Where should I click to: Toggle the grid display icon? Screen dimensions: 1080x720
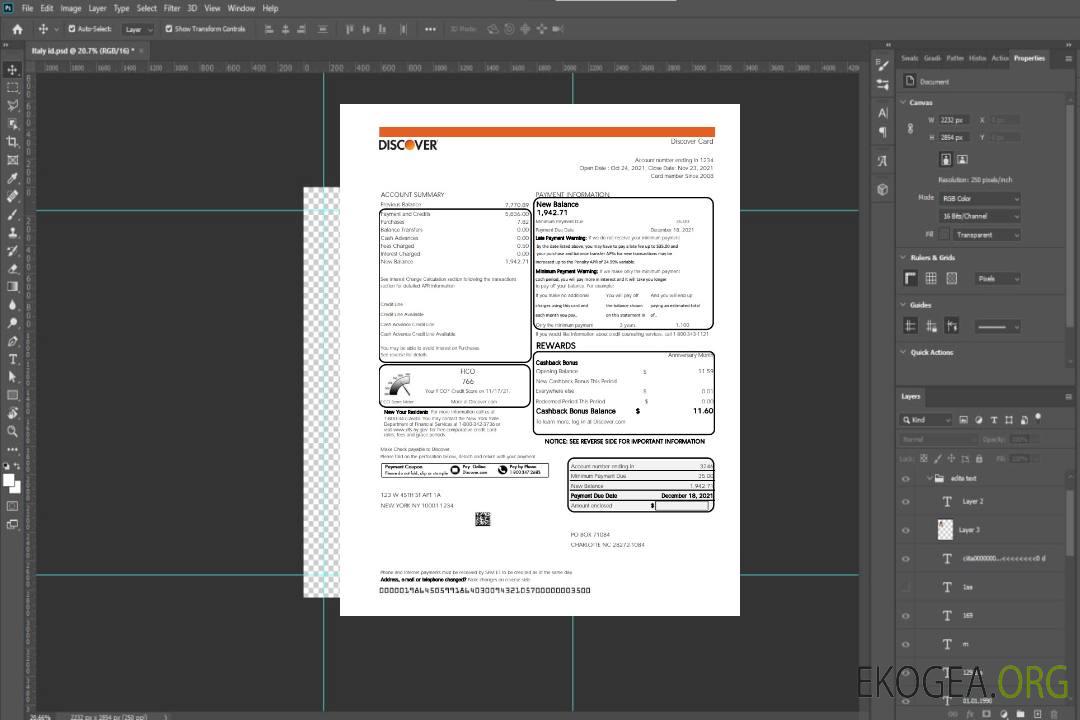point(931,278)
